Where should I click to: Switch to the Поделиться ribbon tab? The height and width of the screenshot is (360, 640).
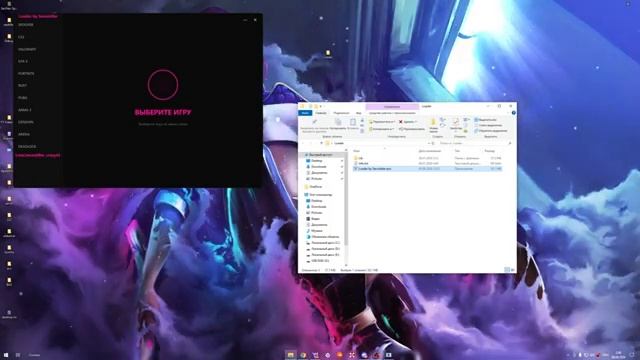(x=341, y=113)
